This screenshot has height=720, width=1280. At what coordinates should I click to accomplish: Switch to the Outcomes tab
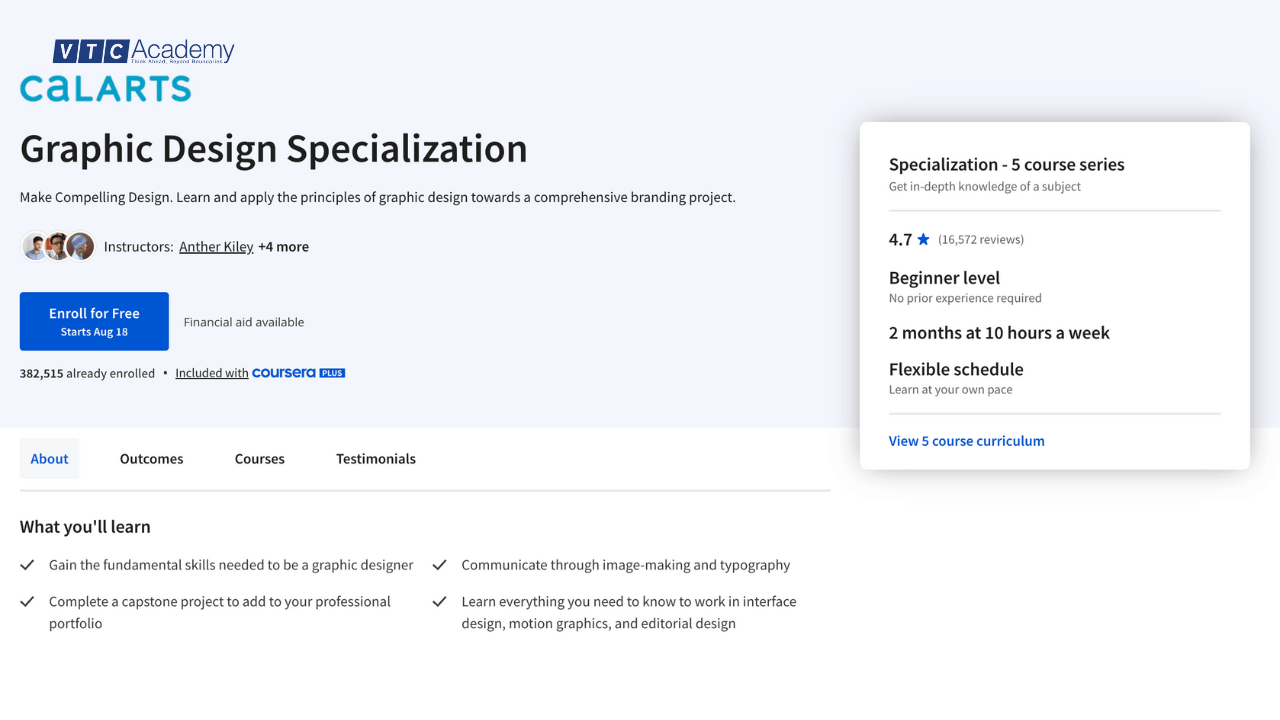click(x=151, y=458)
